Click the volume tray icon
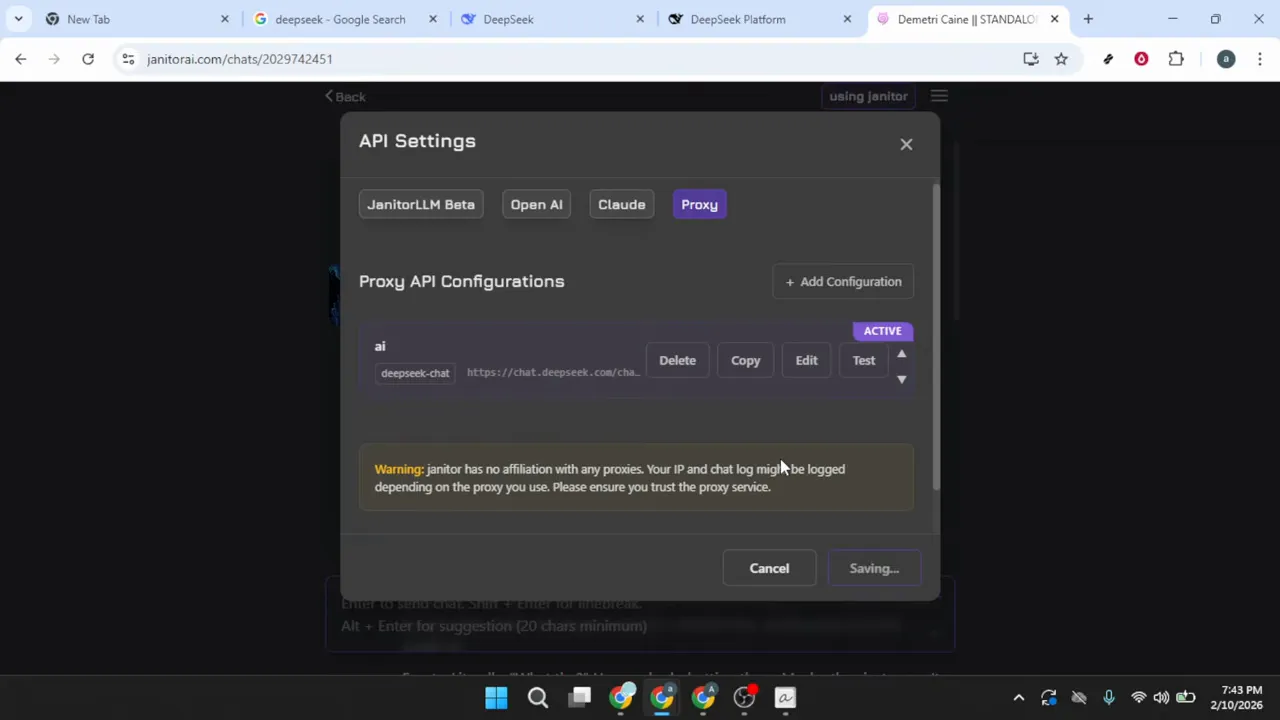This screenshot has width=1280, height=720. click(1161, 698)
